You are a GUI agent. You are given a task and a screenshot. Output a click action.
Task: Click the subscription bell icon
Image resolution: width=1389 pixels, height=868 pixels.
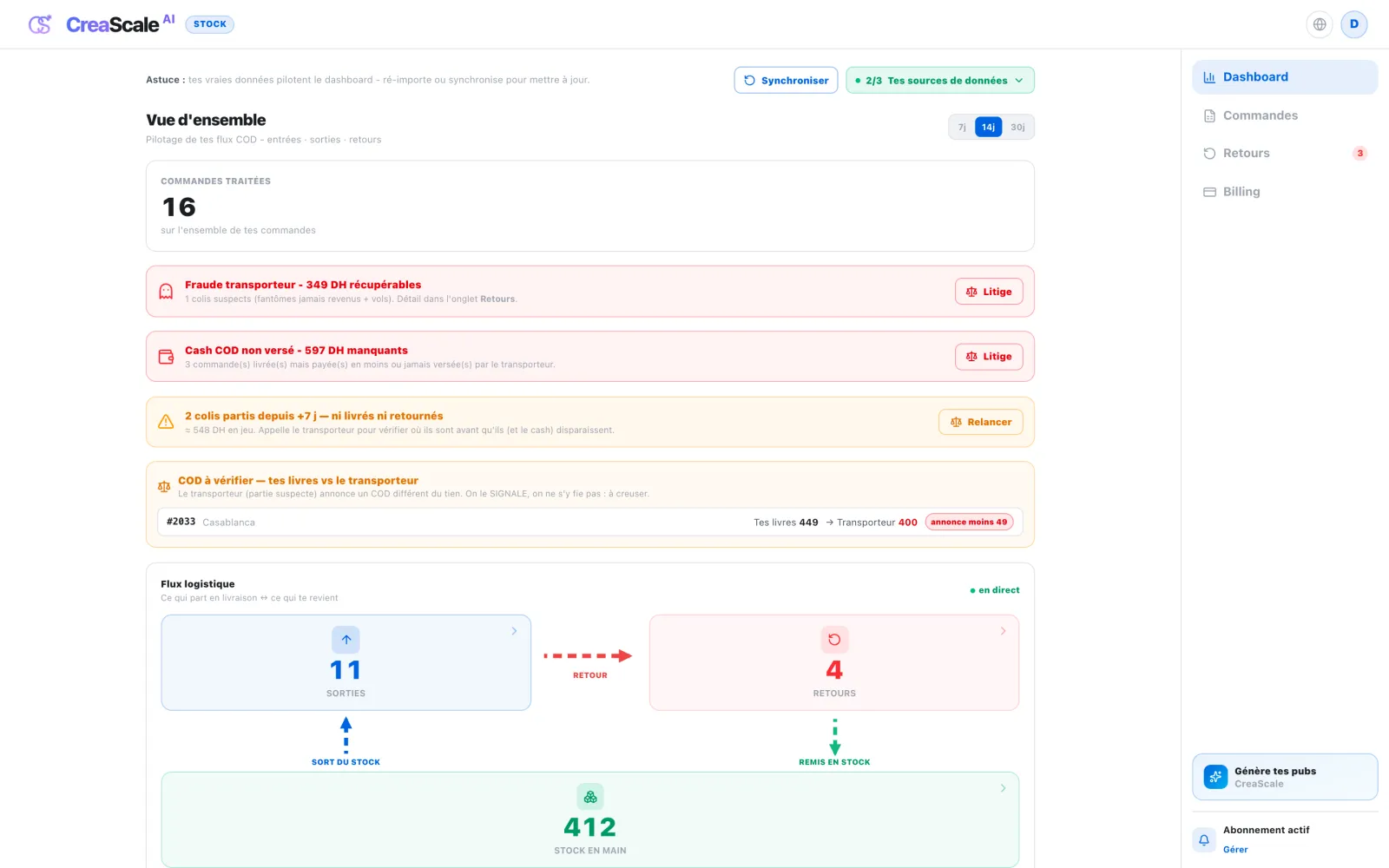coord(1204,839)
